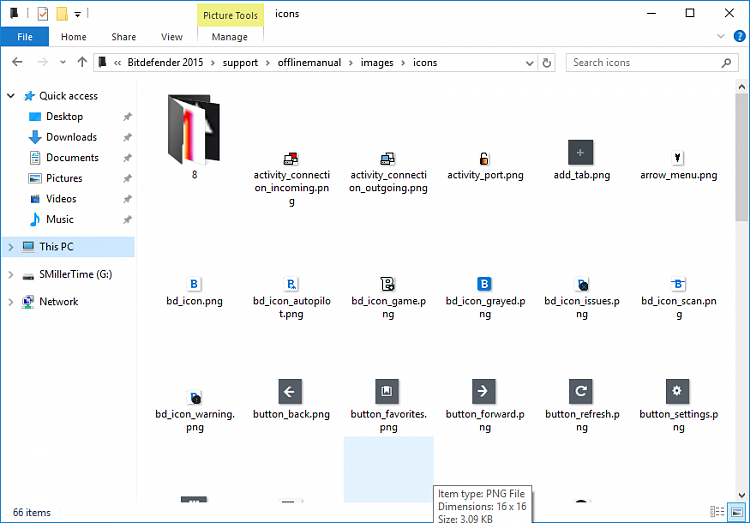Open Pictures in Quick access
750x523 pixels.
(64, 178)
